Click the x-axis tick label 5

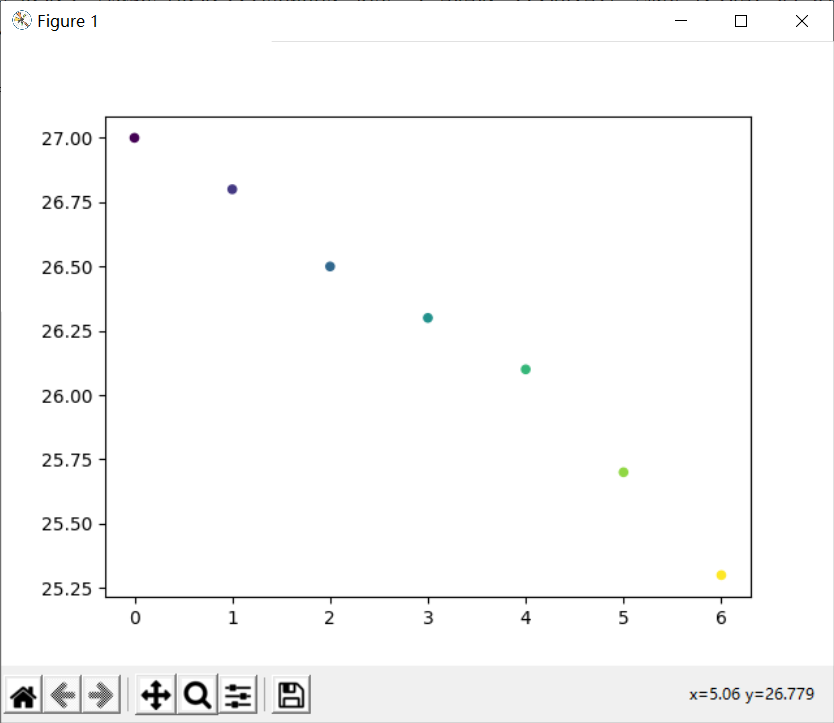pyautogui.click(x=623, y=618)
